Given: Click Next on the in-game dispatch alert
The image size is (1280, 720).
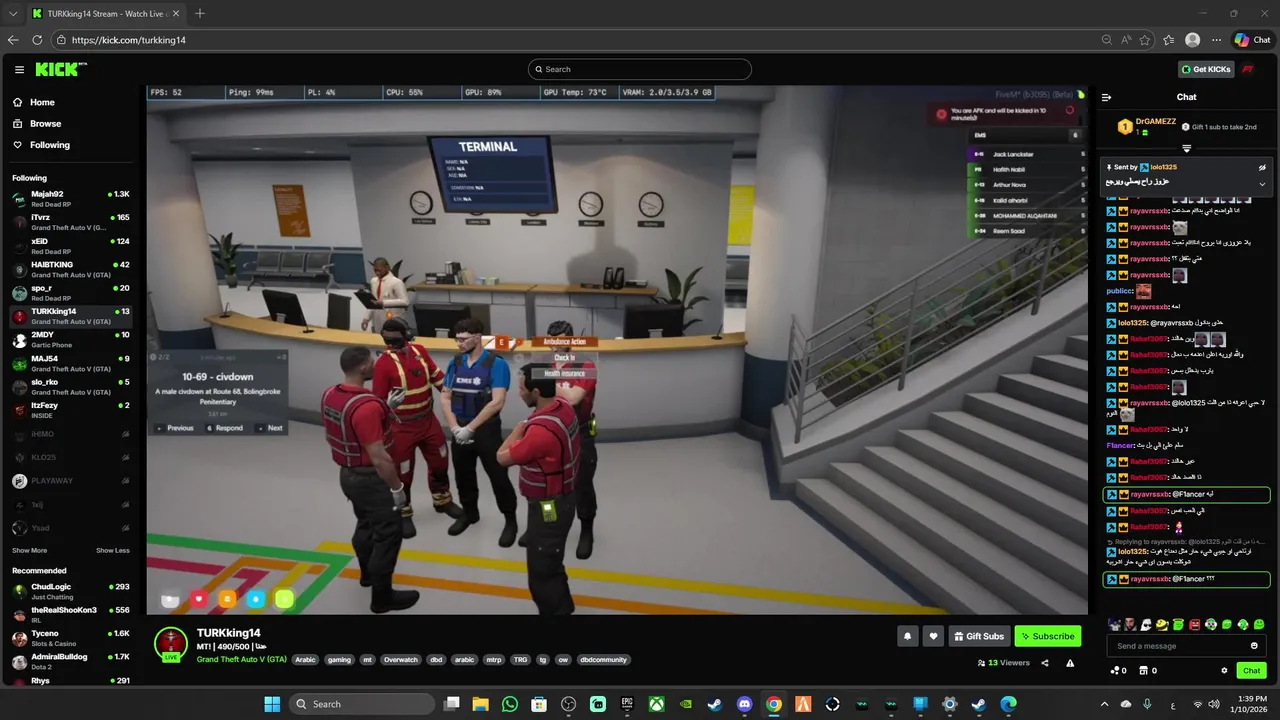Looking at the screenshot, I should coord(271,428).
